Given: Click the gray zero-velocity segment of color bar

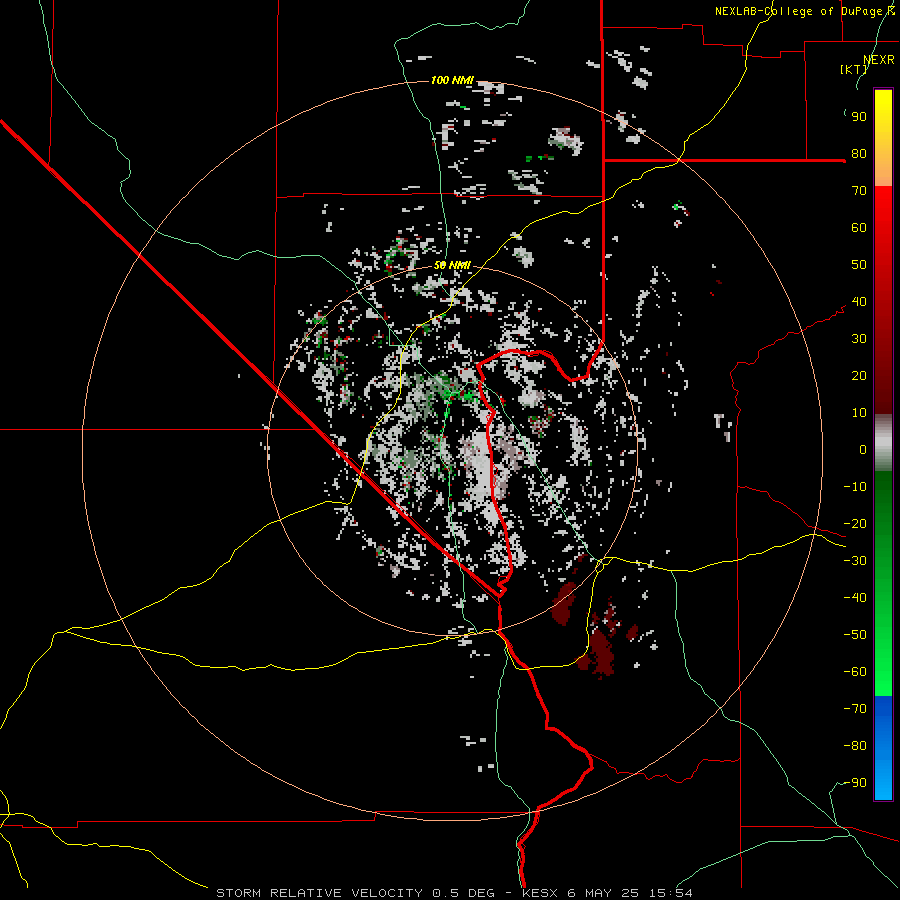Looking at the screenshot, I should point(883,443).
